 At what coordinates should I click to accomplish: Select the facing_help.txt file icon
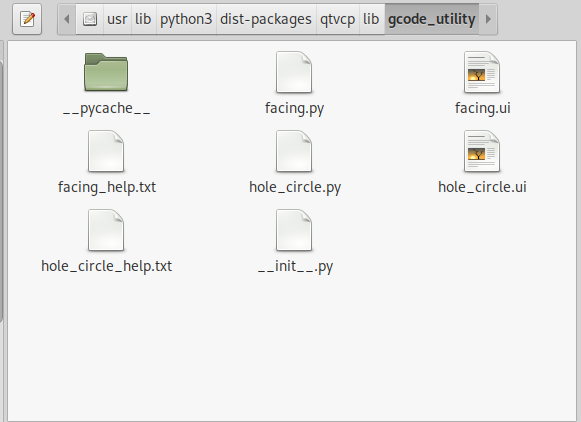click(x=106, y=151)
